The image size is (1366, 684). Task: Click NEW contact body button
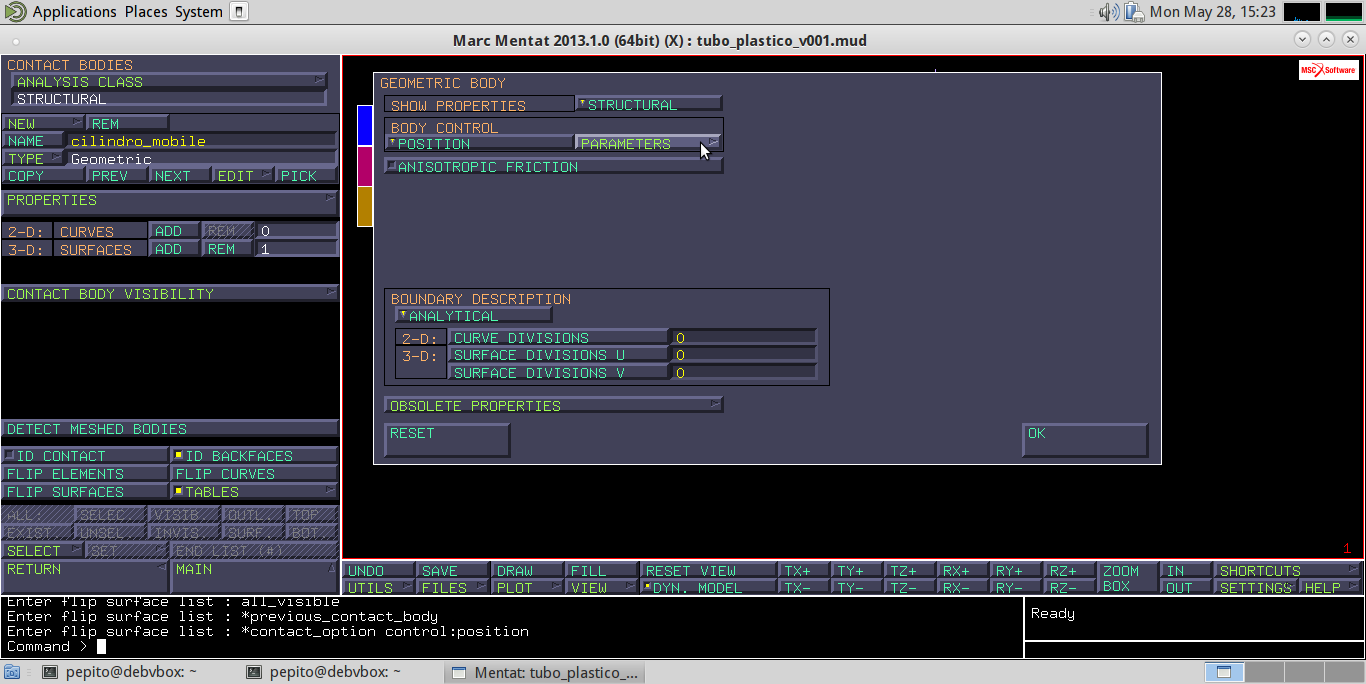(43, 124)
